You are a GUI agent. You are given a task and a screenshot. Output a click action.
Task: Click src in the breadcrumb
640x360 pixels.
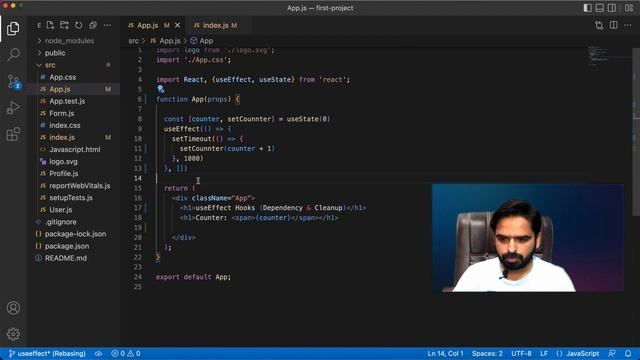(133, 41)
